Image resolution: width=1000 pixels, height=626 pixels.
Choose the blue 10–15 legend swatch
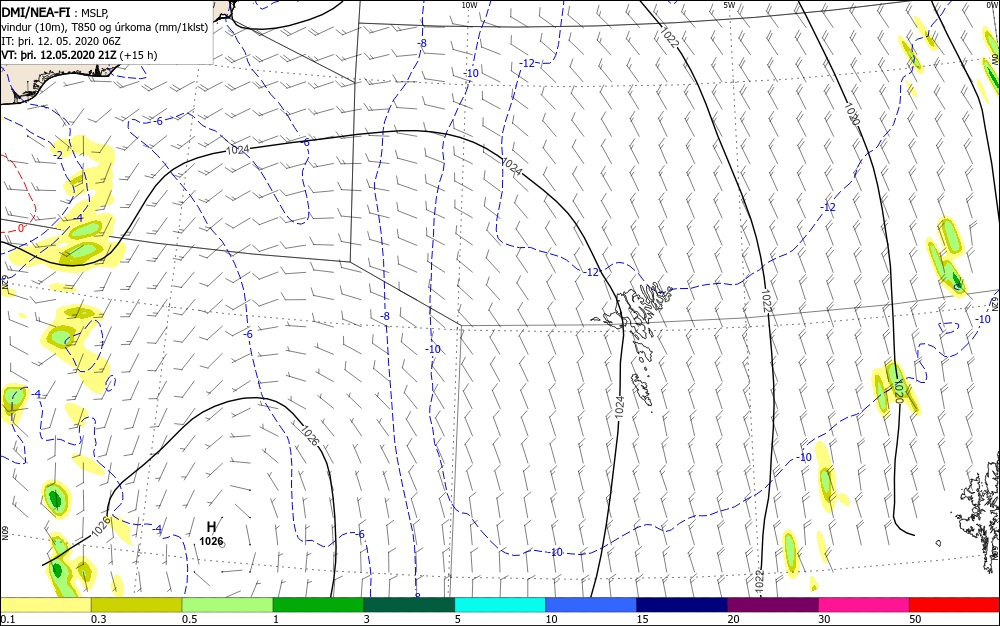pos(591,605)
